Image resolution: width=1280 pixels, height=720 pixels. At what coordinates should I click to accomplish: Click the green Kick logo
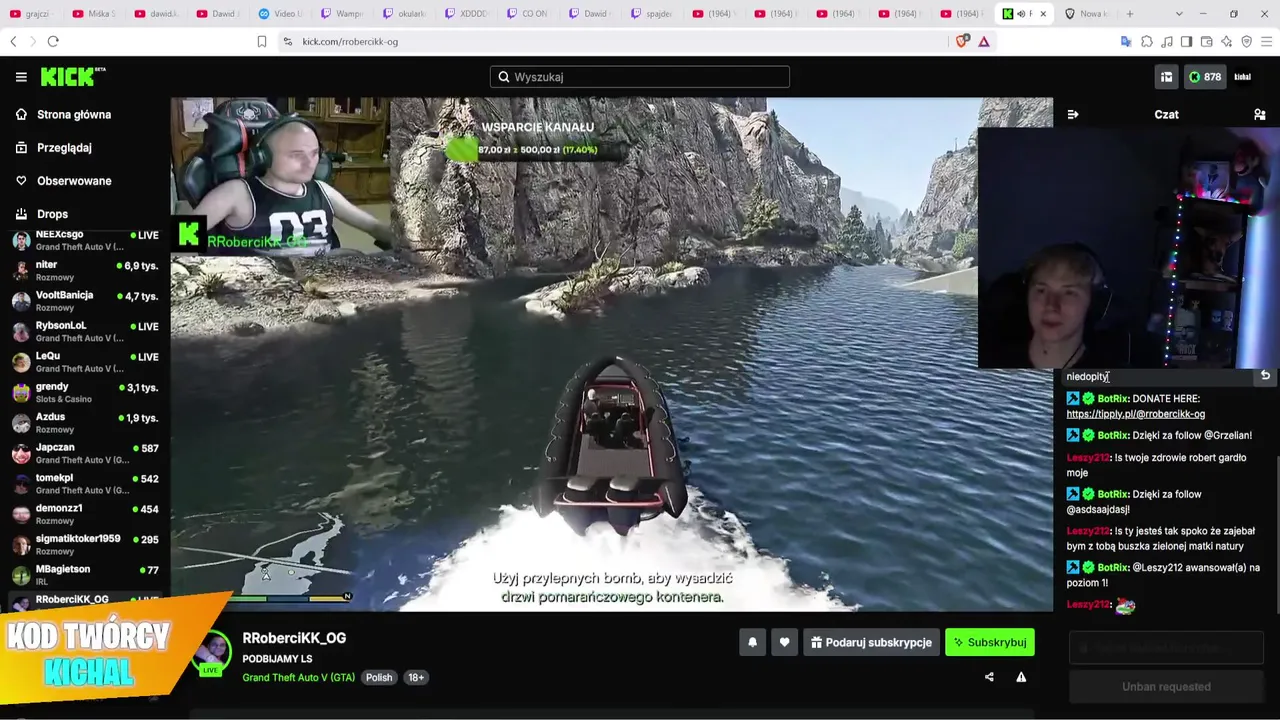[73, 77]
